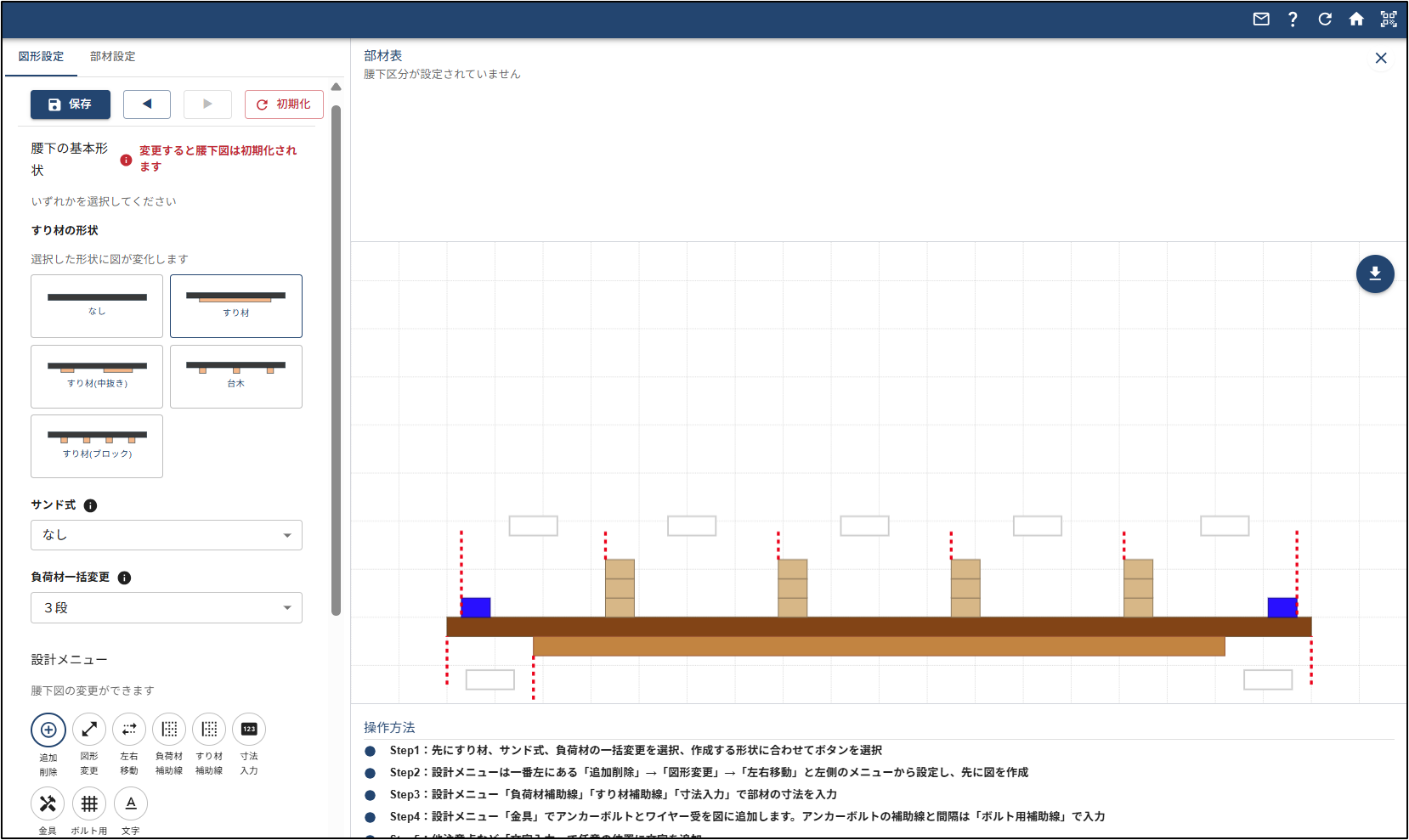The image size is (1409, 840).
Task: Select 寸法入力 tool icon
Action: [249, 730]
